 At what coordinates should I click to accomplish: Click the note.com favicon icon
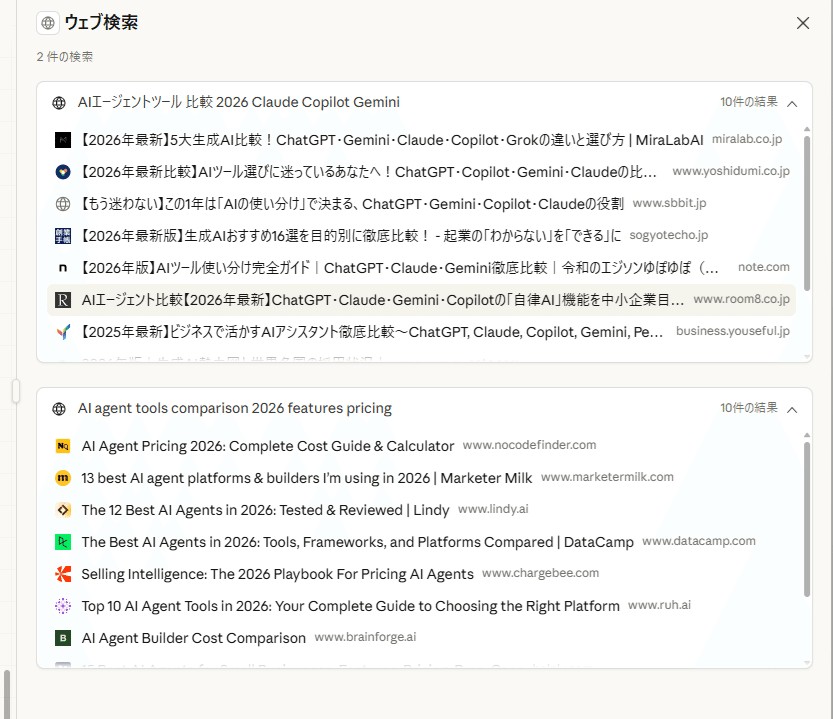tap(63, 268)
